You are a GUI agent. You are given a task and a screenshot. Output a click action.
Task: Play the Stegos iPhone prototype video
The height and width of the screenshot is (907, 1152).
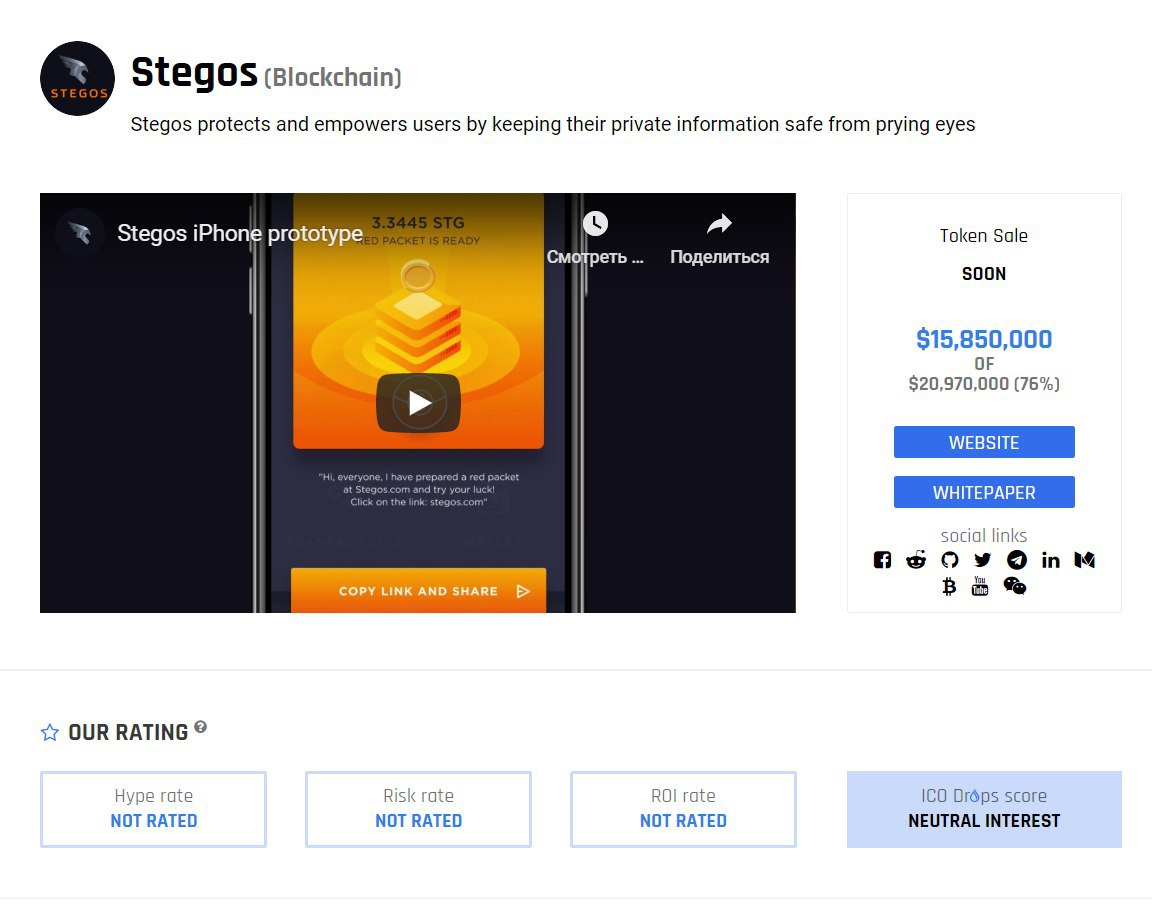[x=418, y=403]
